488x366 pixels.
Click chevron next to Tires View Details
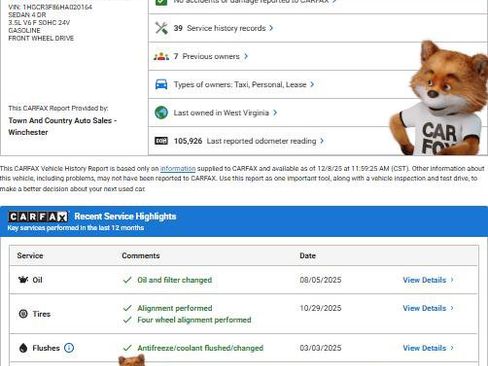(452, 308)
